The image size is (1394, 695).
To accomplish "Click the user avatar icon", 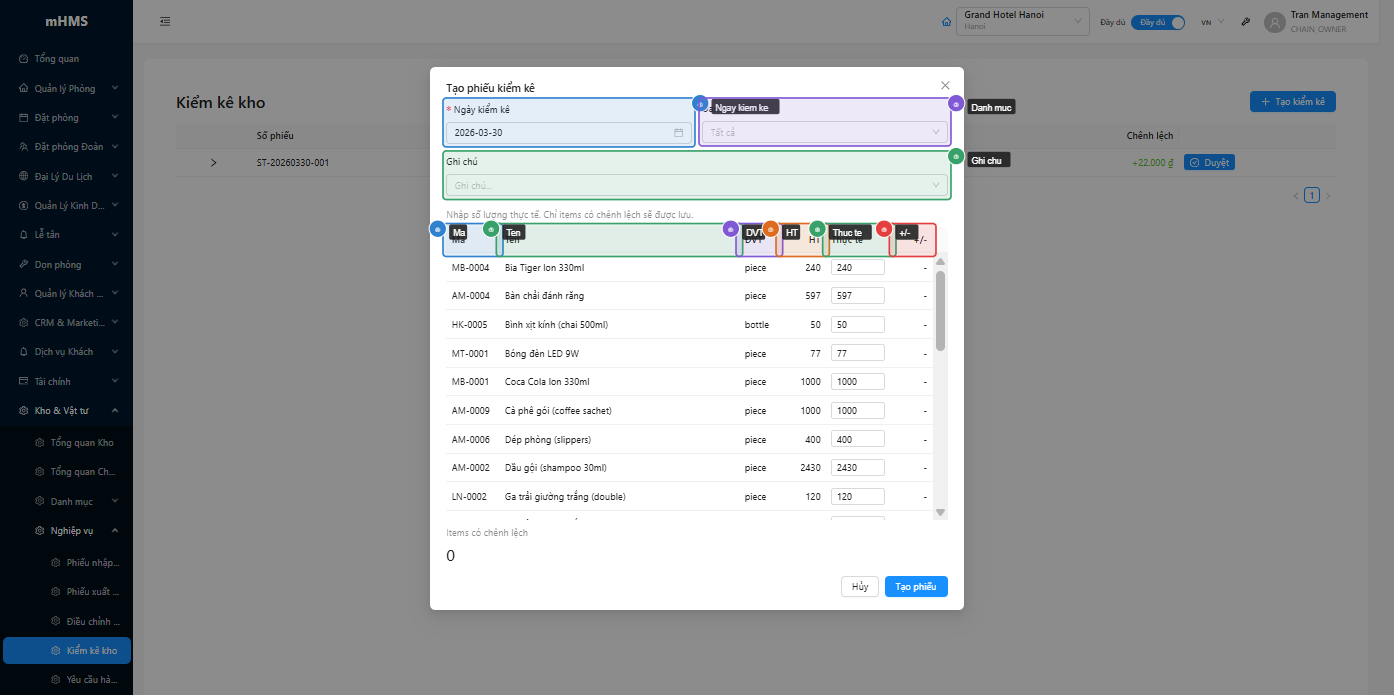I will 1274,22.
